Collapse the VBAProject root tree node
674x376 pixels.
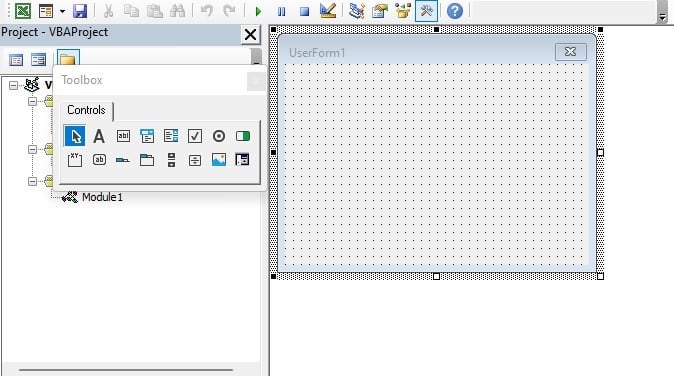13,85
